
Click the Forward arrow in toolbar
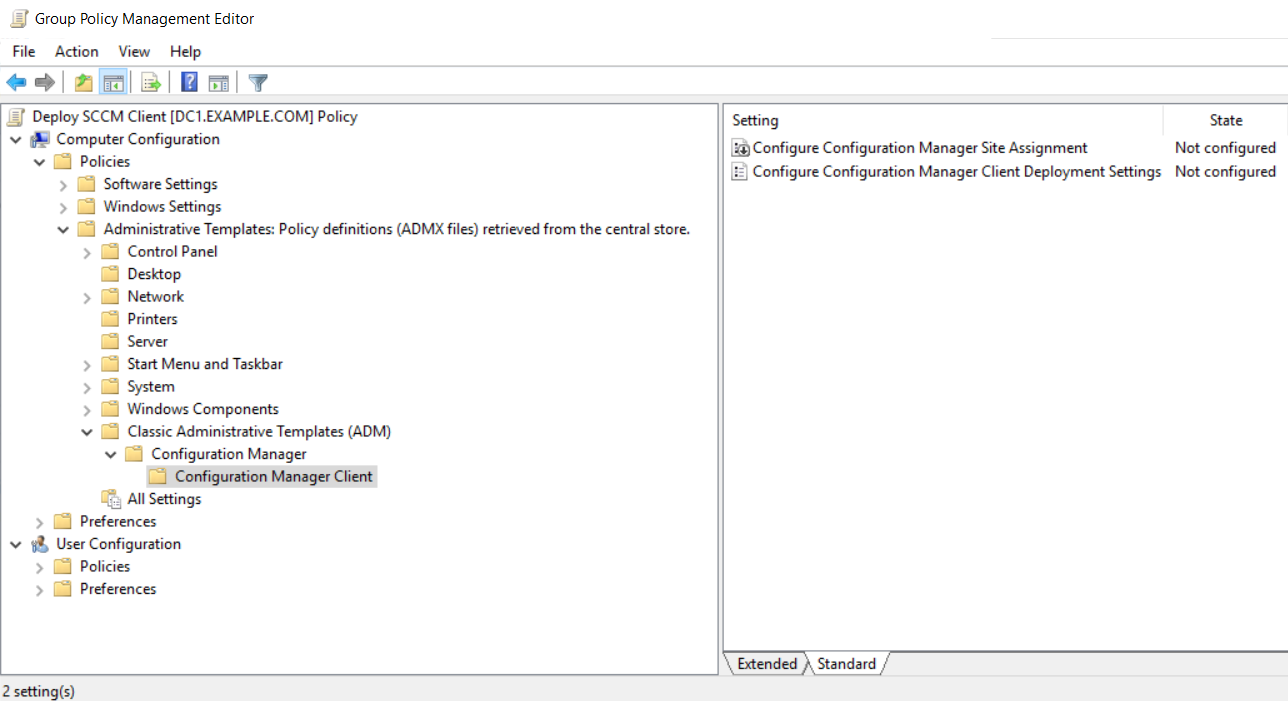44,83
